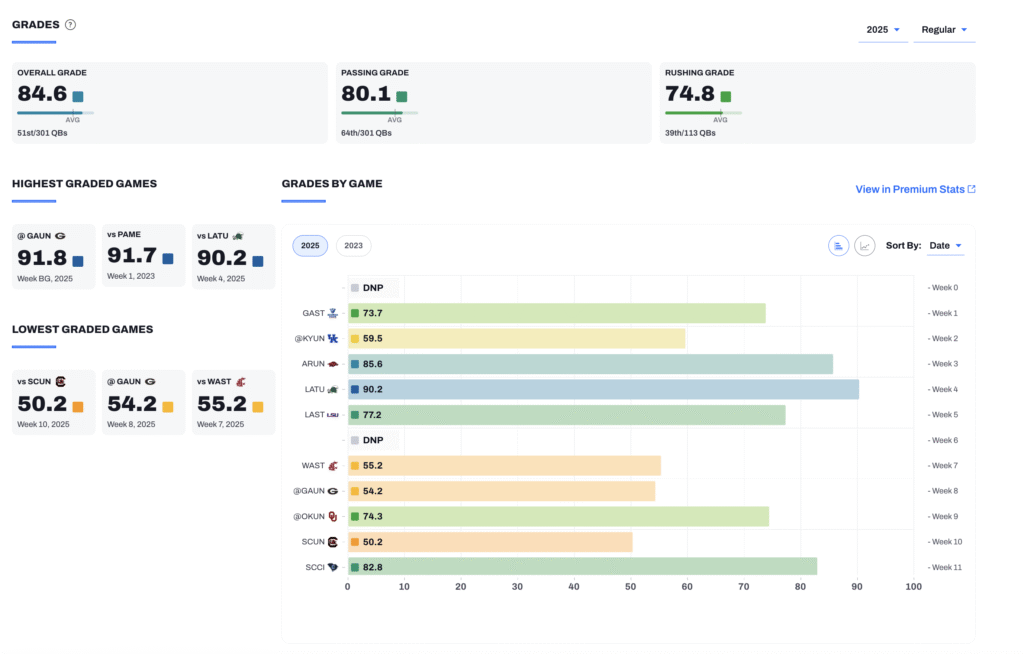Select the 2025 tab in Grades by Game
Screen dimensions: 1024x654
click(x=310, y=246)
